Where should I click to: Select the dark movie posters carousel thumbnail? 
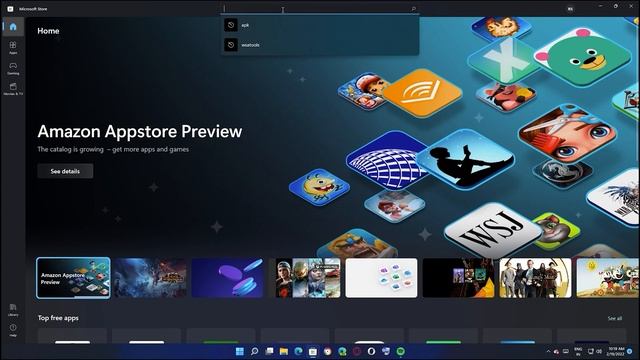coord(458,278)
